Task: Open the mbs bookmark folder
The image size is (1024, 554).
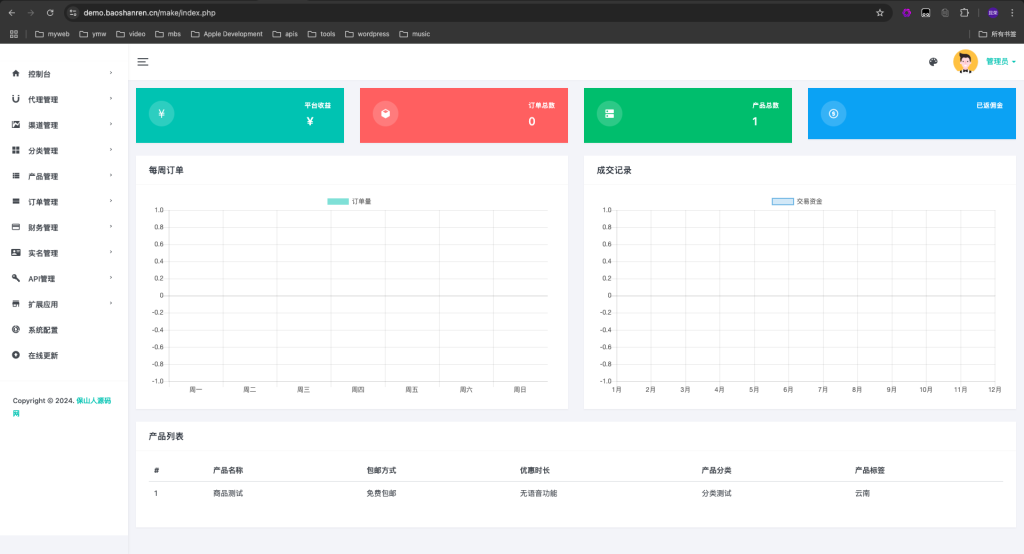Action: coord(168,34)
